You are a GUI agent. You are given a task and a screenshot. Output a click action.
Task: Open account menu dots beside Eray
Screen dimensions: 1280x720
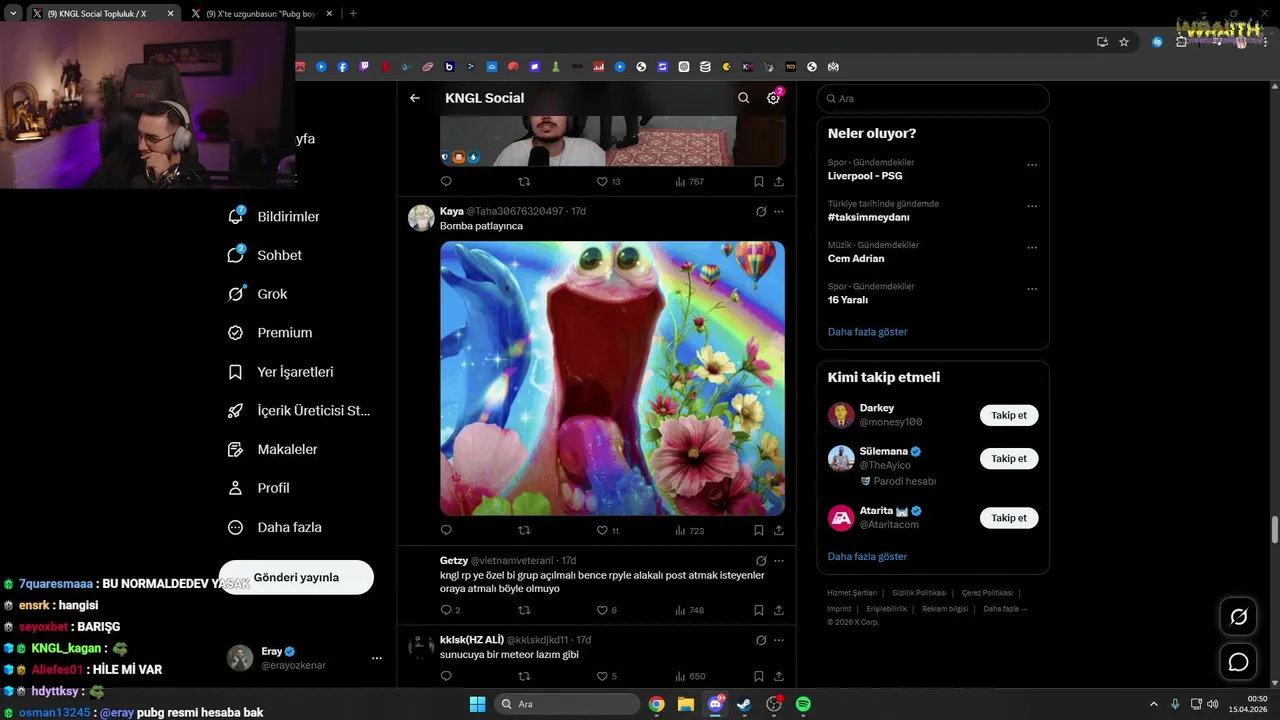click(377, 658)
